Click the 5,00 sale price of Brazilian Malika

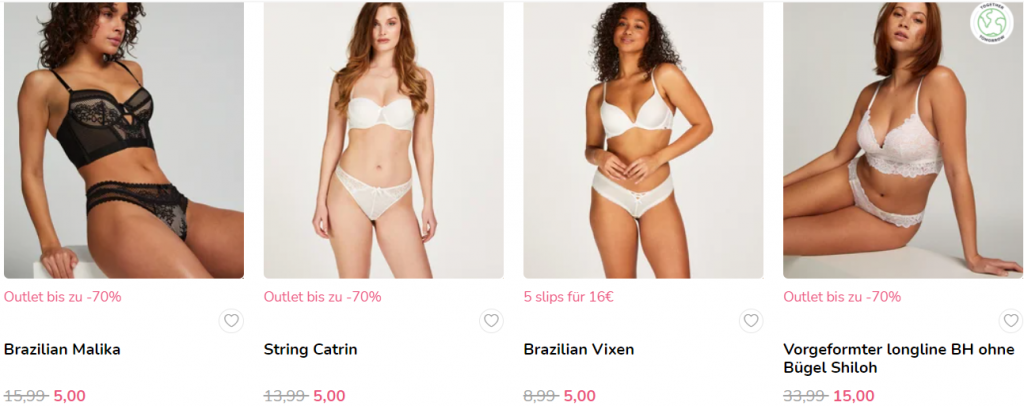point(69,396)
